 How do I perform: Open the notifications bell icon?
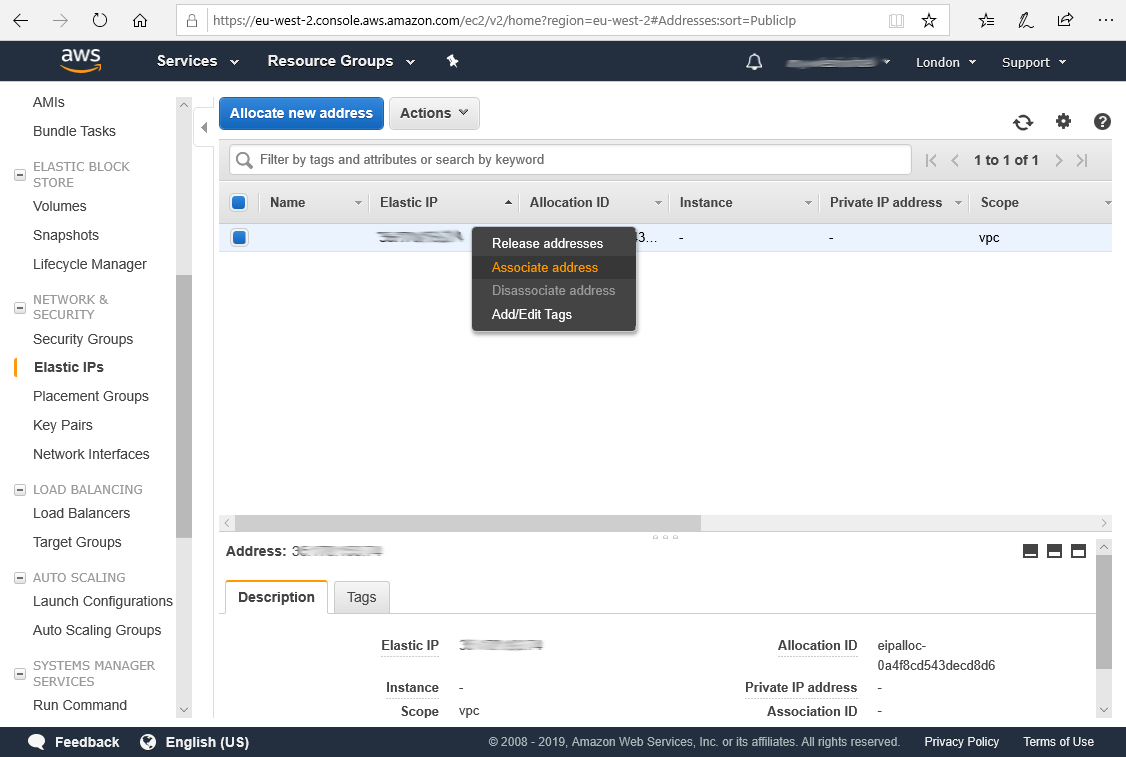click(x=754, y=62)
